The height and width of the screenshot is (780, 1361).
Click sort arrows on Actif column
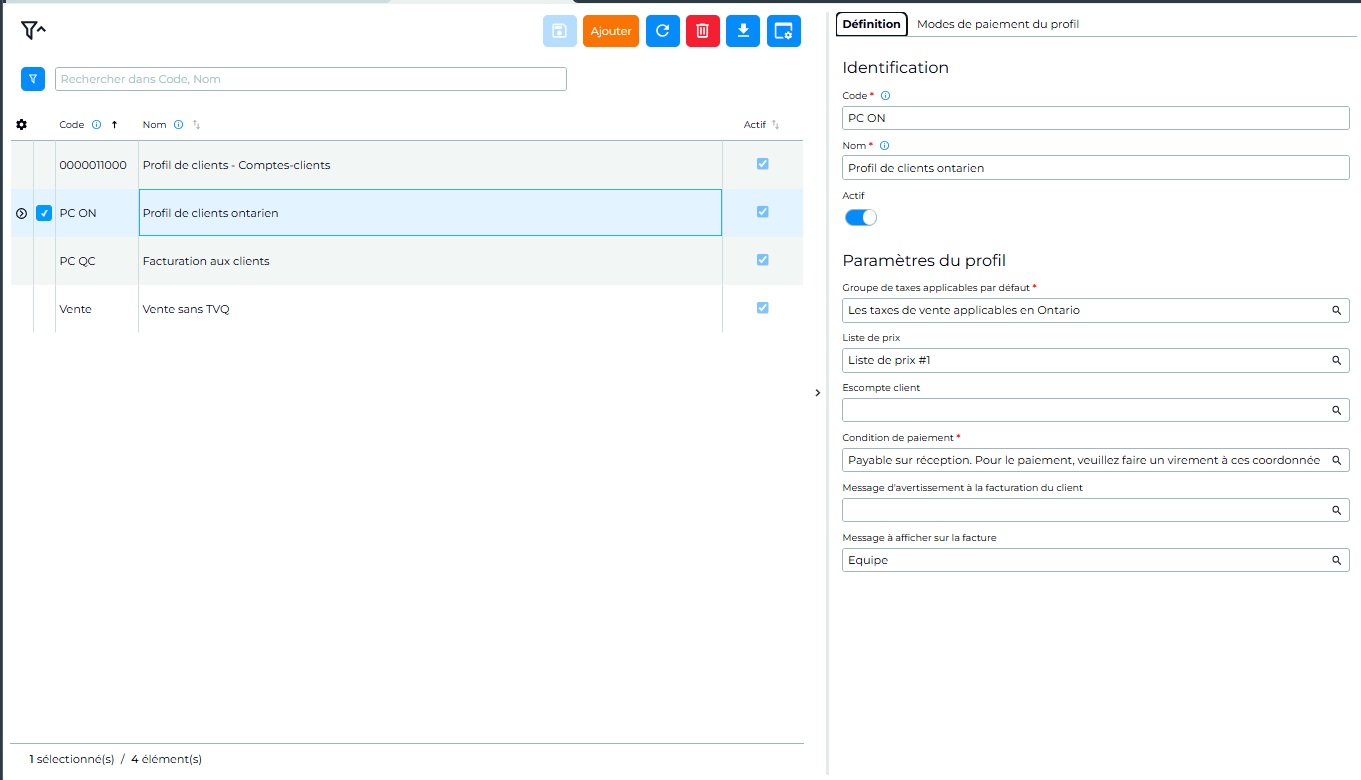tap(775, 125)
